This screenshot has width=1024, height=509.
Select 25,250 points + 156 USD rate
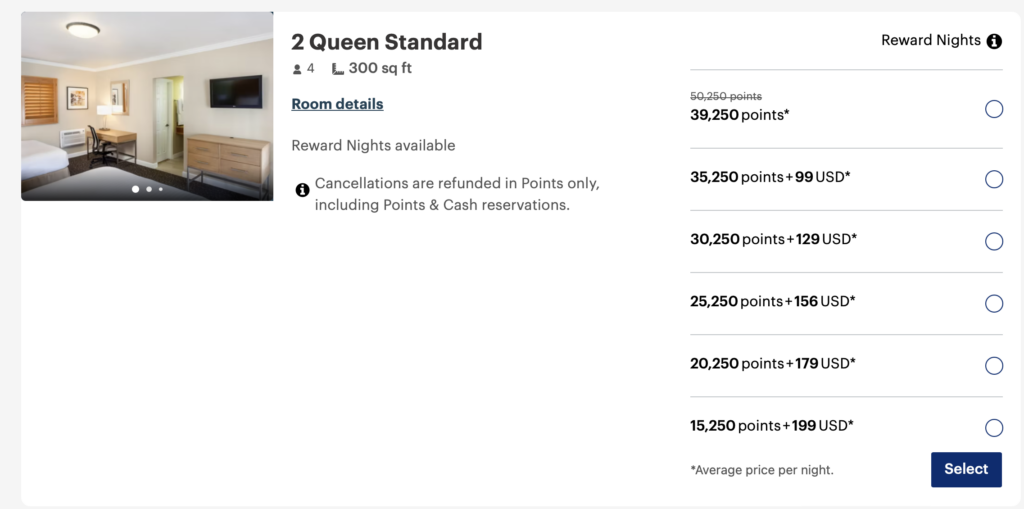[x=994, y=303]
